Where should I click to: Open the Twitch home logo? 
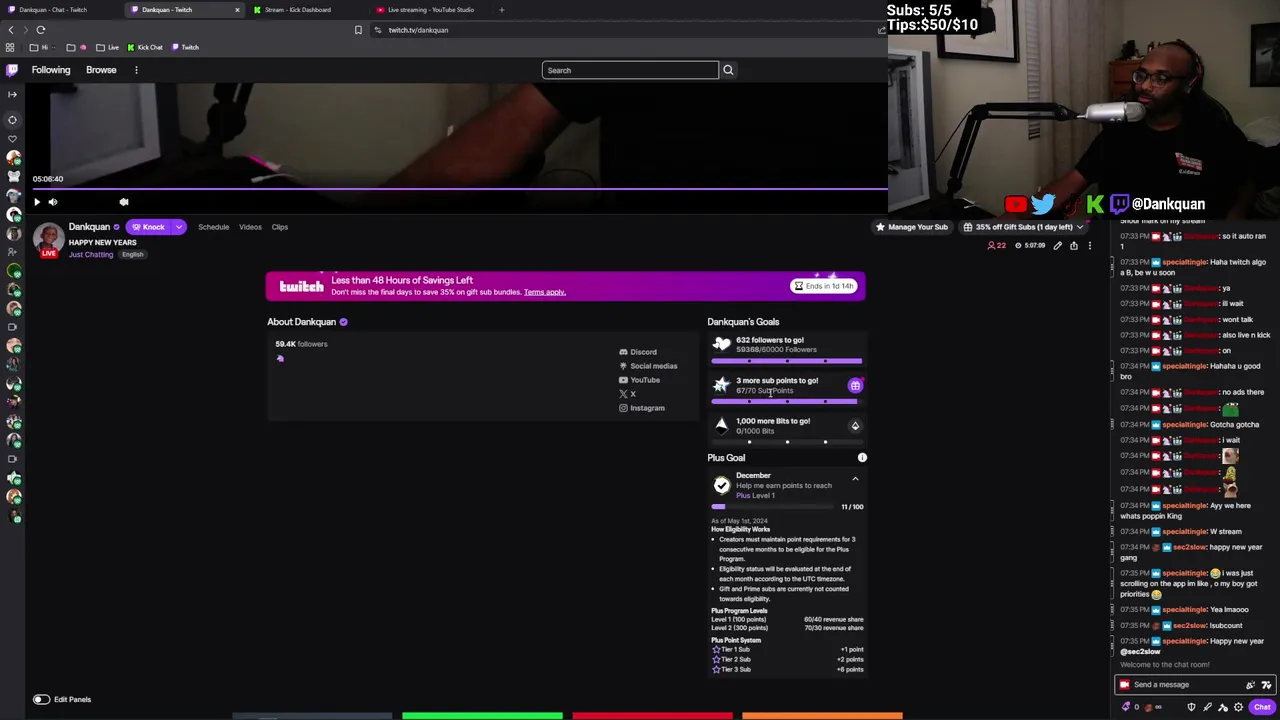coord(12,70)
